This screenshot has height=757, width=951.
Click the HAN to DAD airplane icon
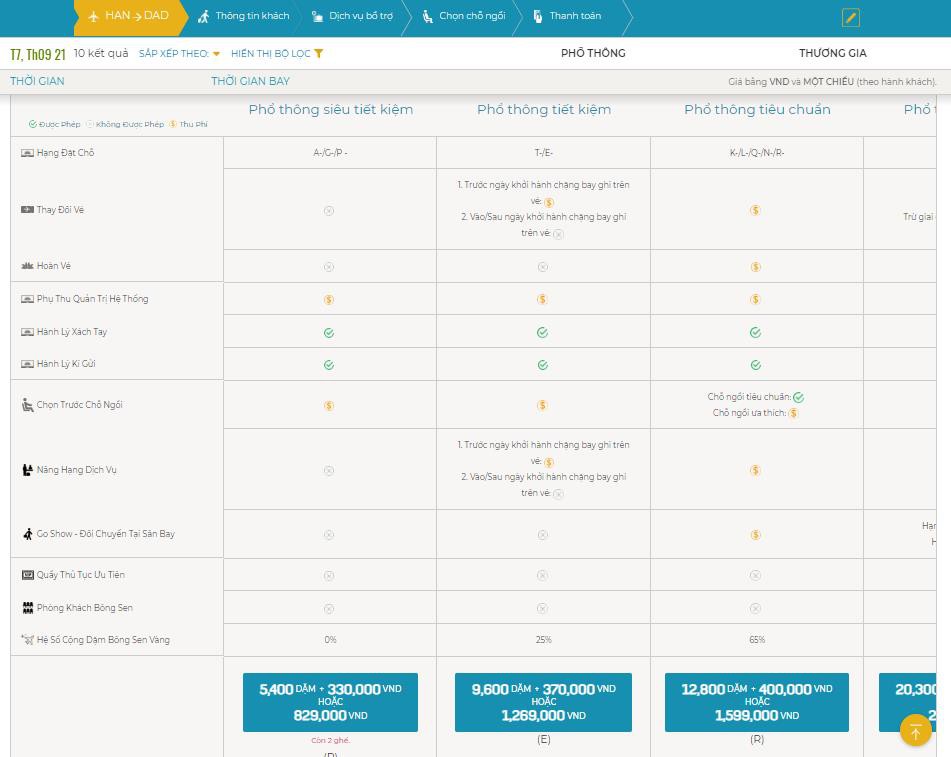(x=93, y=16)
